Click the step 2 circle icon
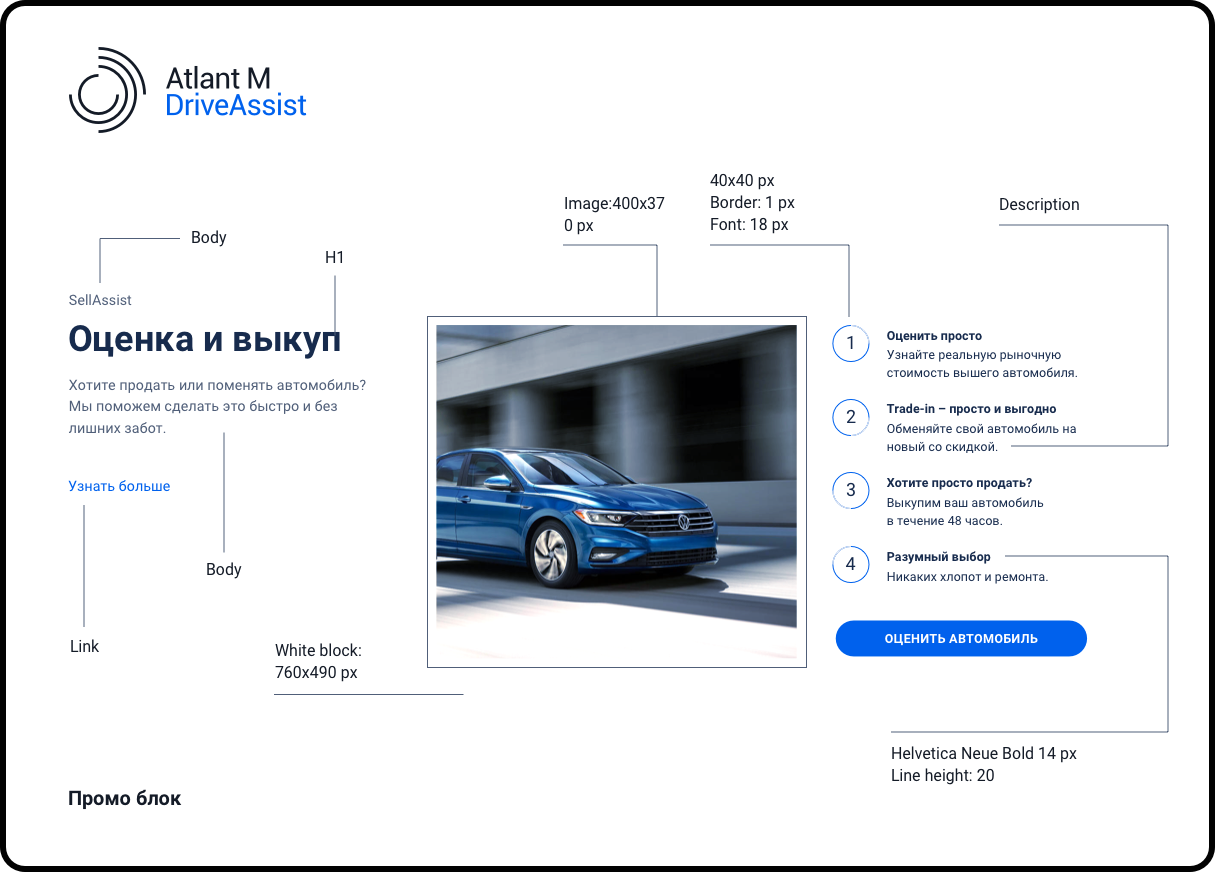 click(x=851, y=417)
